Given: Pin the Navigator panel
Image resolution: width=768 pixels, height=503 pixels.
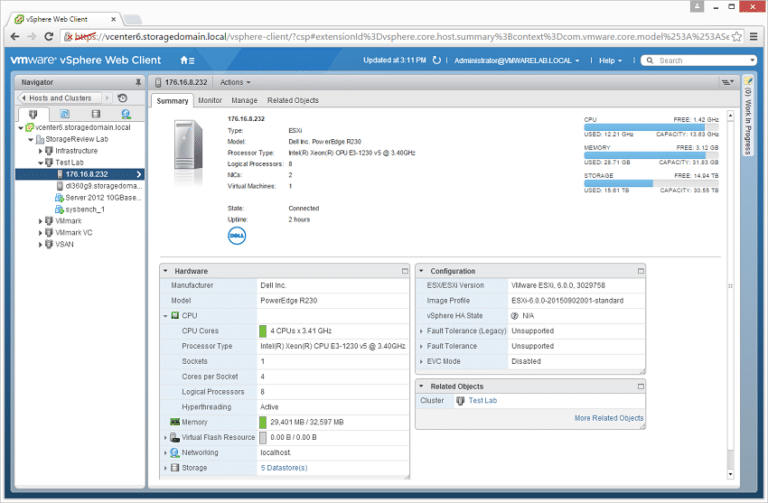Looking at the screenshot, I should [x=138, y=82].
